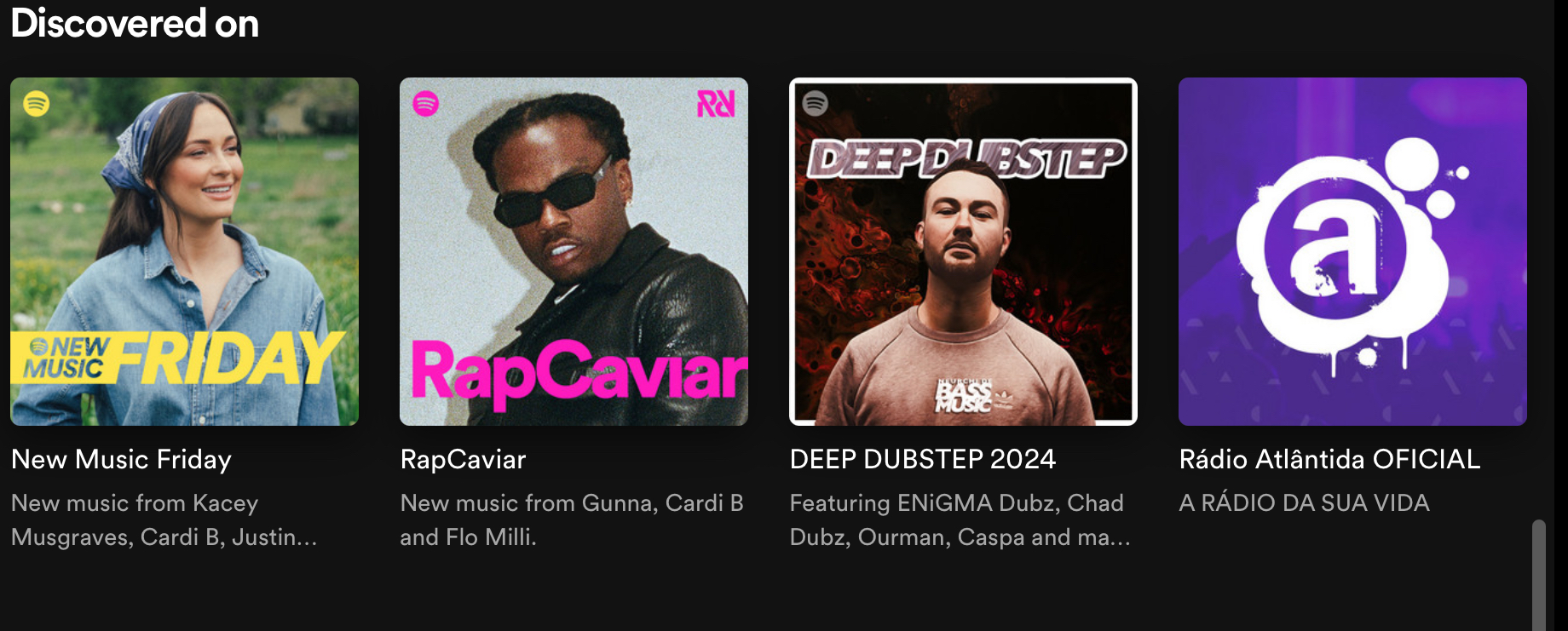
Task: Click the RN logo on RapCaviar cover
Action: [716, 104]
